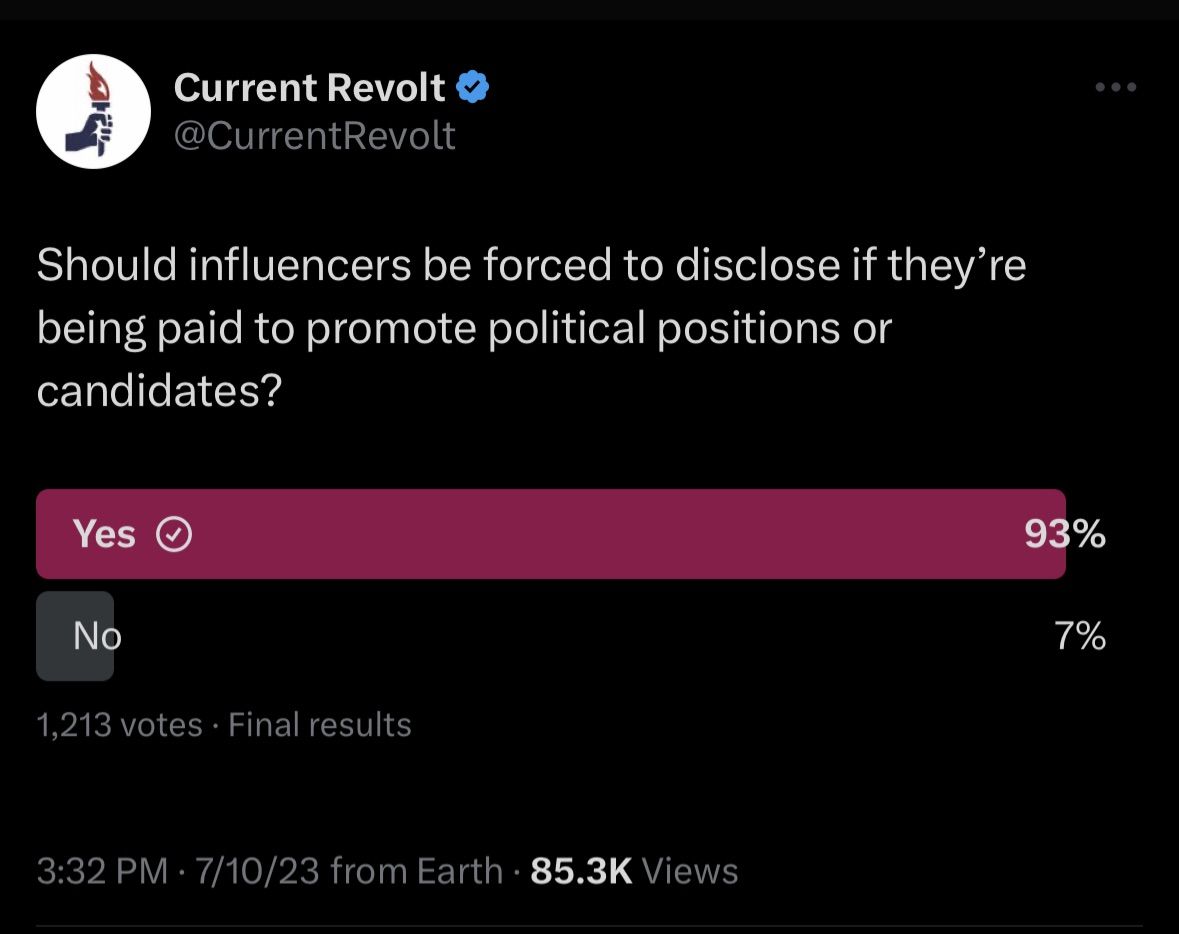The width and height of the screenshot is (1179, 934).
Task: Open the @CurrentRevolt handle link
Action: click(315, 135)
